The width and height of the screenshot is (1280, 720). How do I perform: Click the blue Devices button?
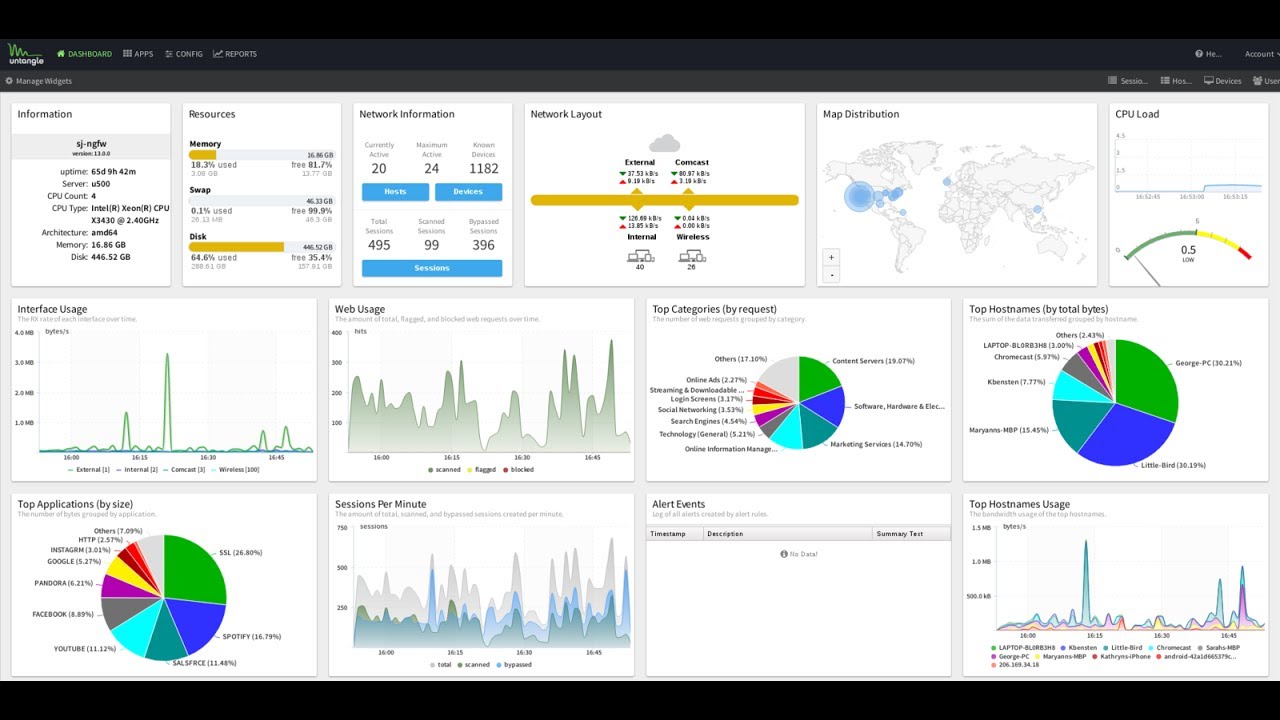click(468, 191)
